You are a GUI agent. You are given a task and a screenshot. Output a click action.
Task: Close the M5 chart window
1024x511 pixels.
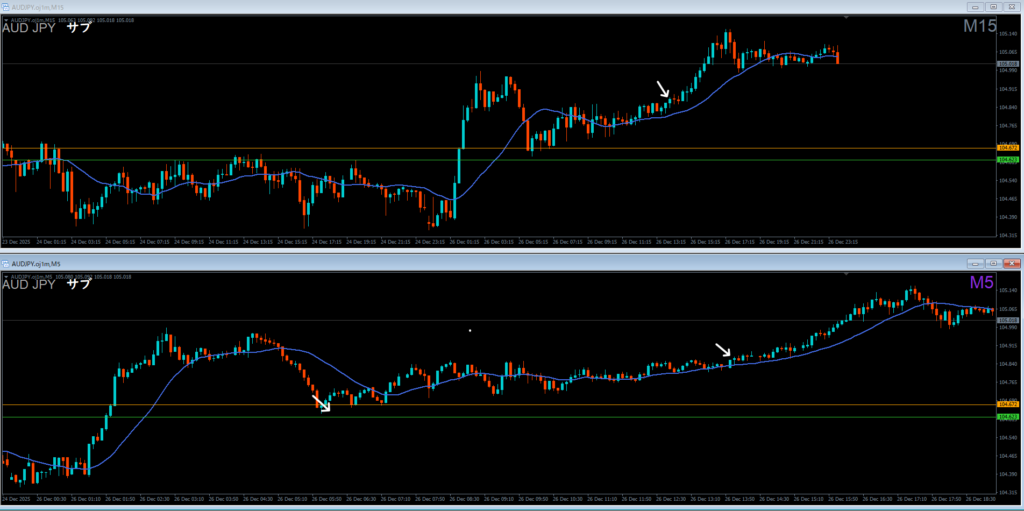pyautogui.click(x=1010, y=262)
